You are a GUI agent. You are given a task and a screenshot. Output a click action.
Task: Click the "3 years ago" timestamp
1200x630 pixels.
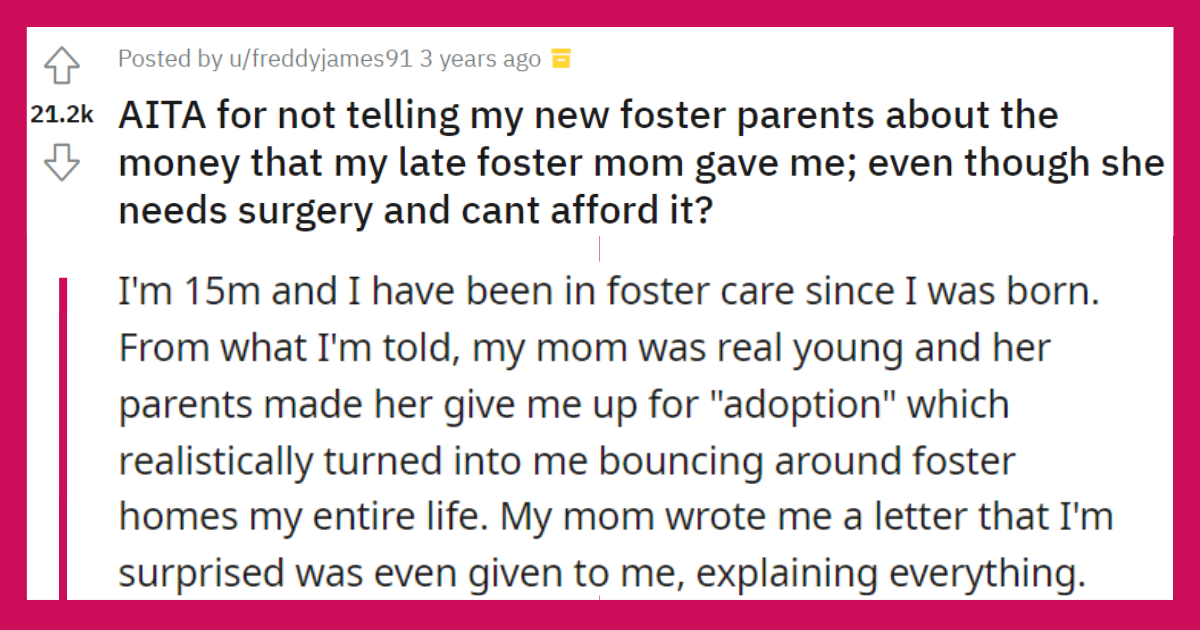click(481, 59)
